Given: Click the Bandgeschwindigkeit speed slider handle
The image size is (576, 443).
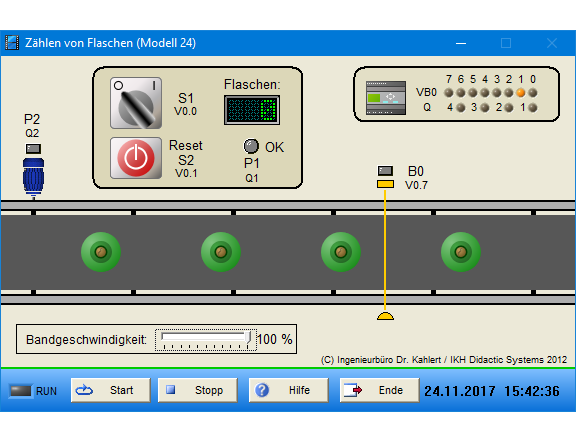Looking at the screenshot, I should coord(249,337).
